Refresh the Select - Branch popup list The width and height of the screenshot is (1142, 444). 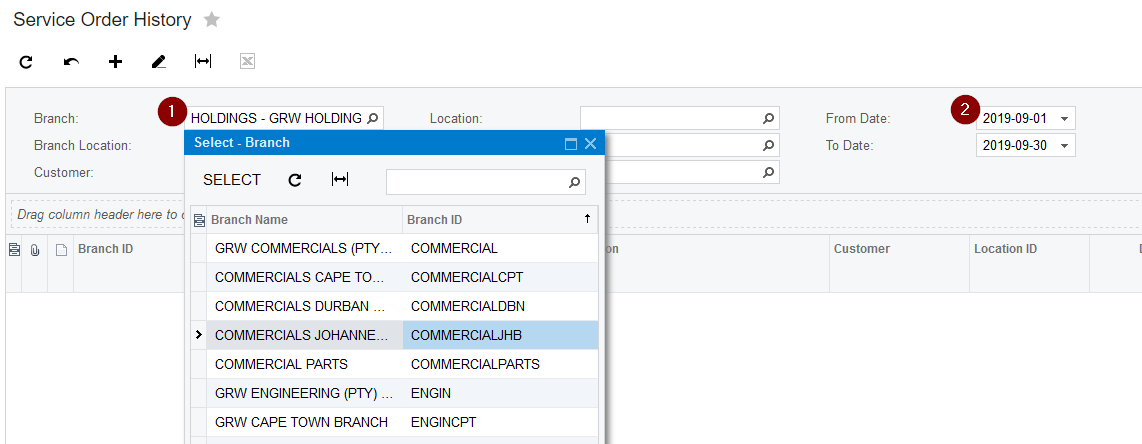click(x=295, y=180)
